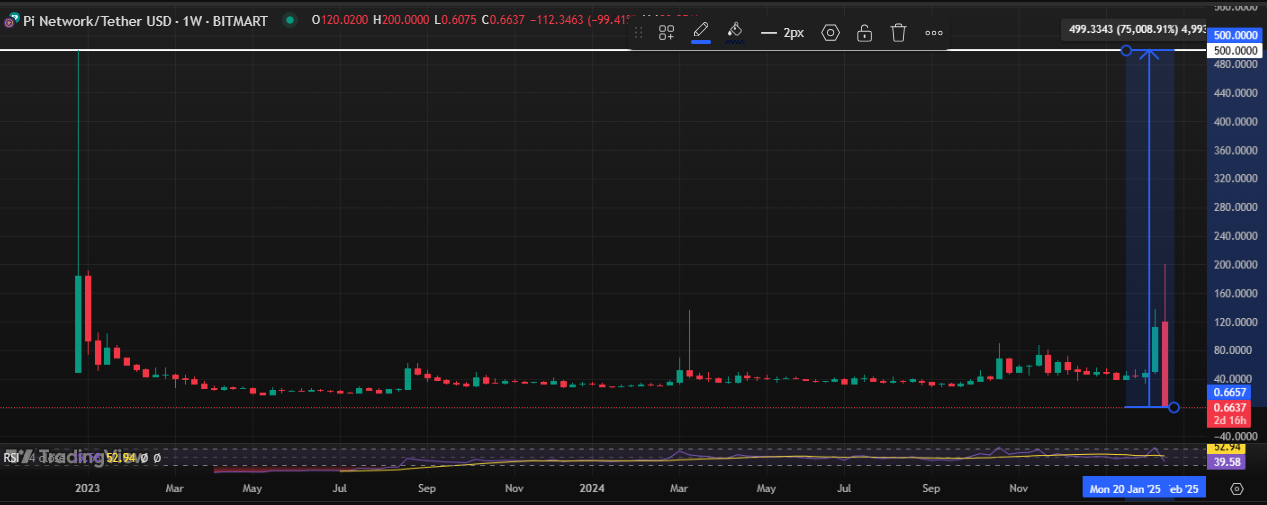Image resolution: width=1267 pixels, height=505 pixels.
Task: Click the RSI indicator label
Action: tap(11, 458)
